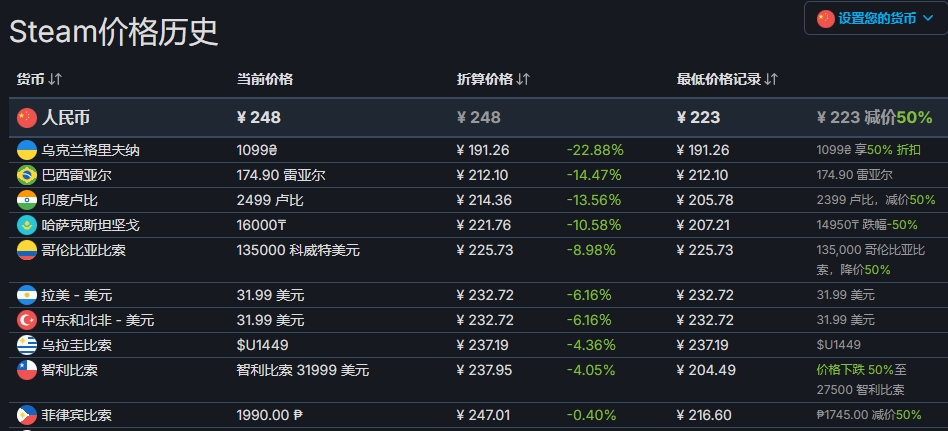Image resolution: width=948 pixels, height=431 pixels.
Task: Click the 哈萨克斯坦坚戈 currency name
Action: pyautogui.click(x=90, y=225)
